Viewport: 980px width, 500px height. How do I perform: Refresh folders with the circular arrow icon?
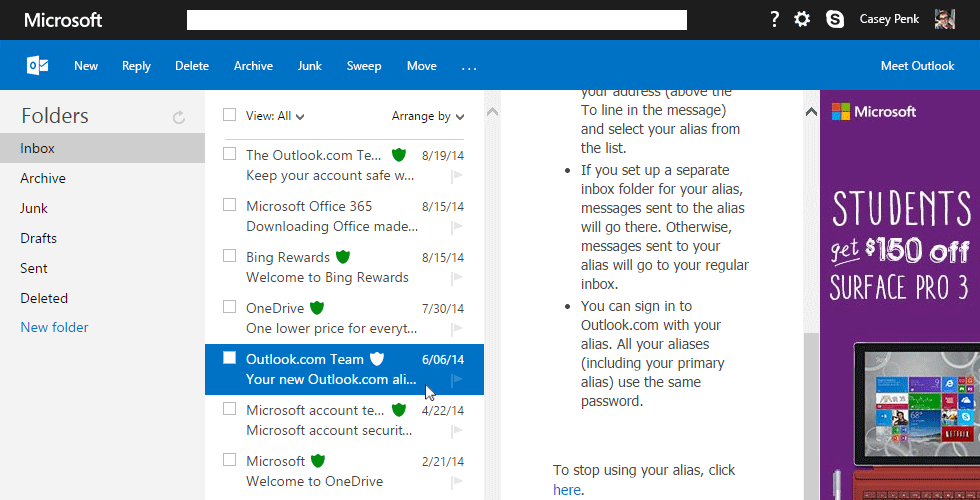pos(179,117)
